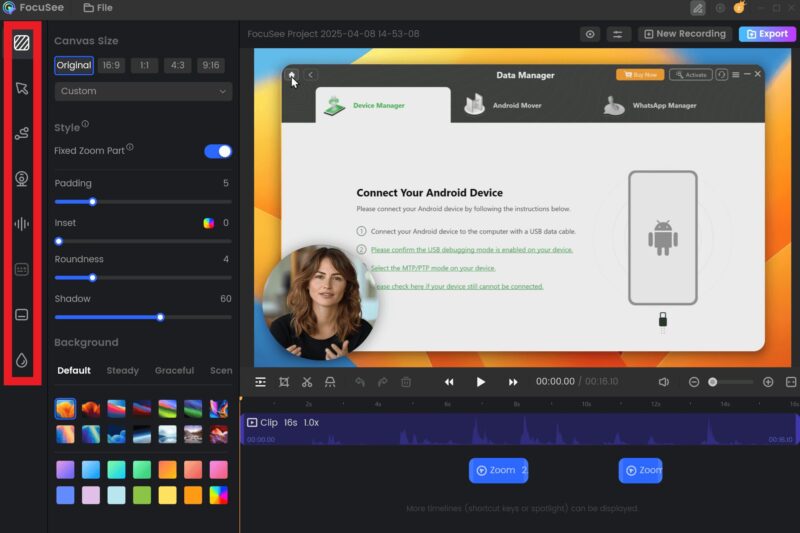The height and width of the screenshot is (533, 800).
Task: Open the File menu
Action: coord(98,8)
